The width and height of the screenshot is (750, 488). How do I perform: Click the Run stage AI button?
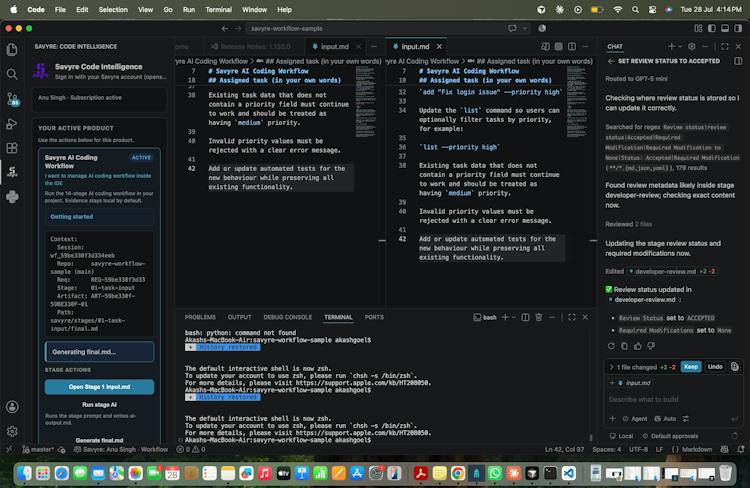(x=99, y=405)
